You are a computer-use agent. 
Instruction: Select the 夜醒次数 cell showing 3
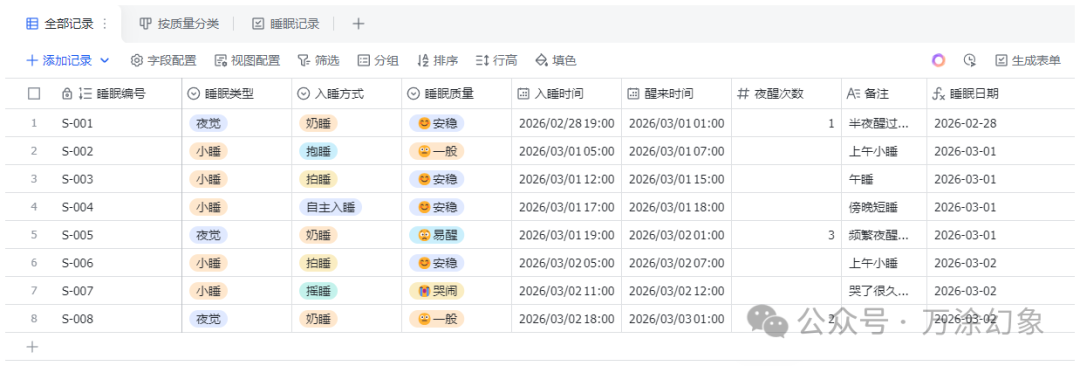pyautogui.click(x=787, y=235)
